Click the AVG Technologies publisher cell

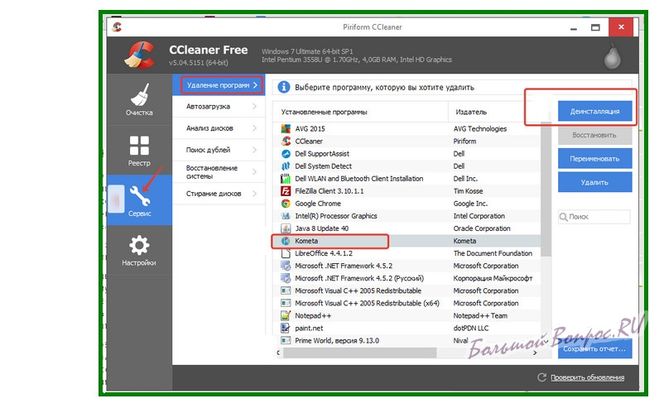pos(480,129)
